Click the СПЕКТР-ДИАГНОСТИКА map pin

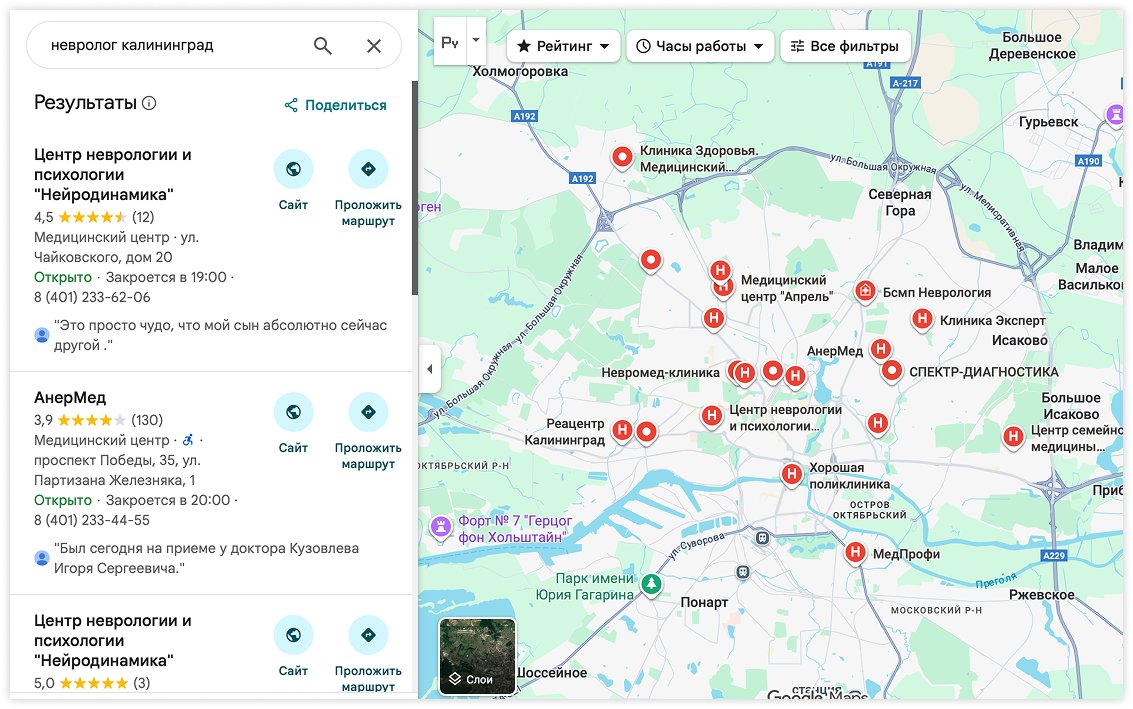pyautogui.click(x=892, y=370)
